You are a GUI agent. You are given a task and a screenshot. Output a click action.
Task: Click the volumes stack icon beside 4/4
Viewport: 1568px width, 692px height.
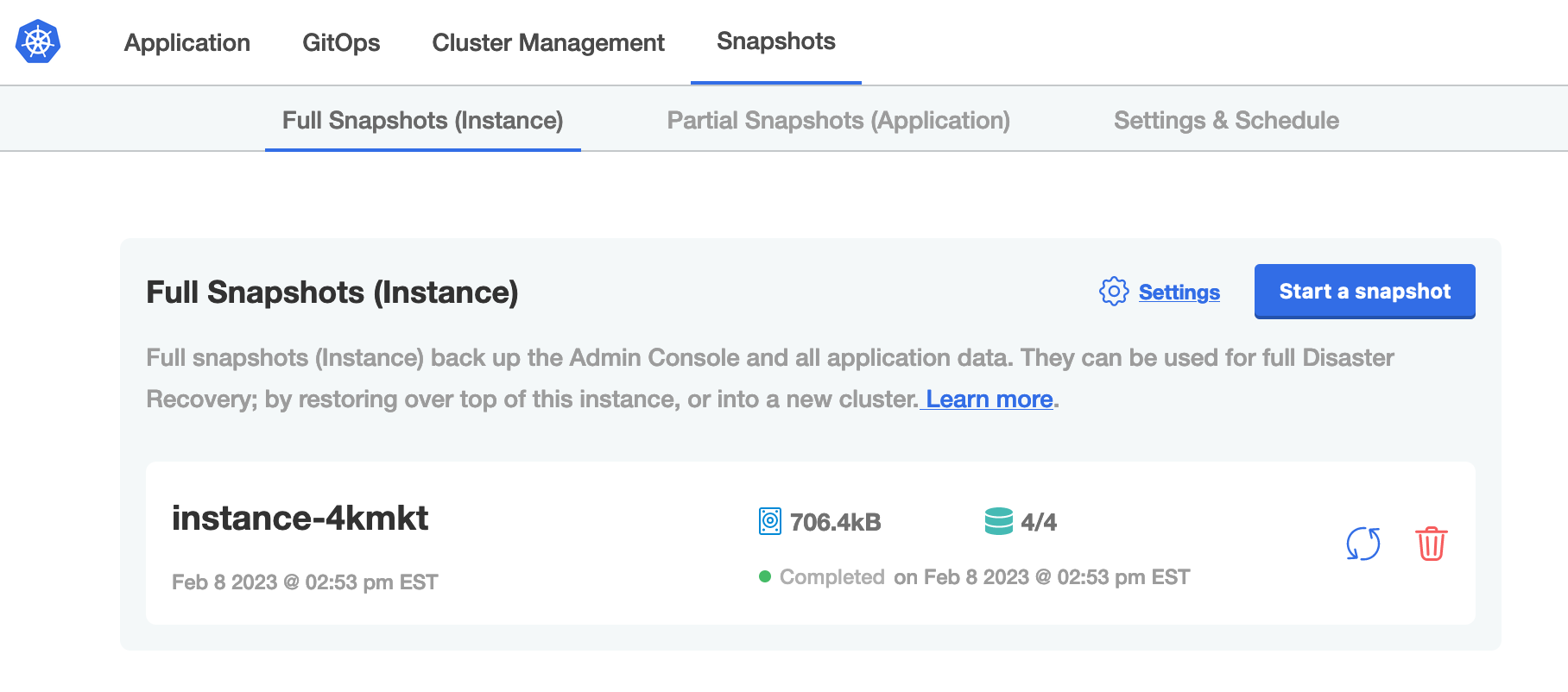pos(999,521)
